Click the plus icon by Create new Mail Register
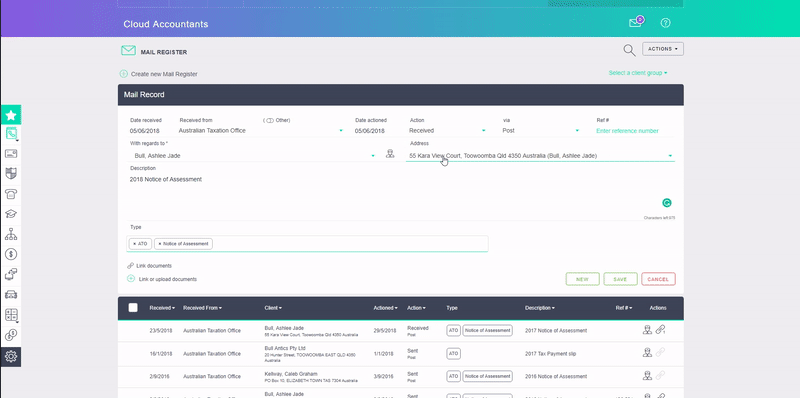The height and width of the screenshot is (398, 800). (123, 74)
